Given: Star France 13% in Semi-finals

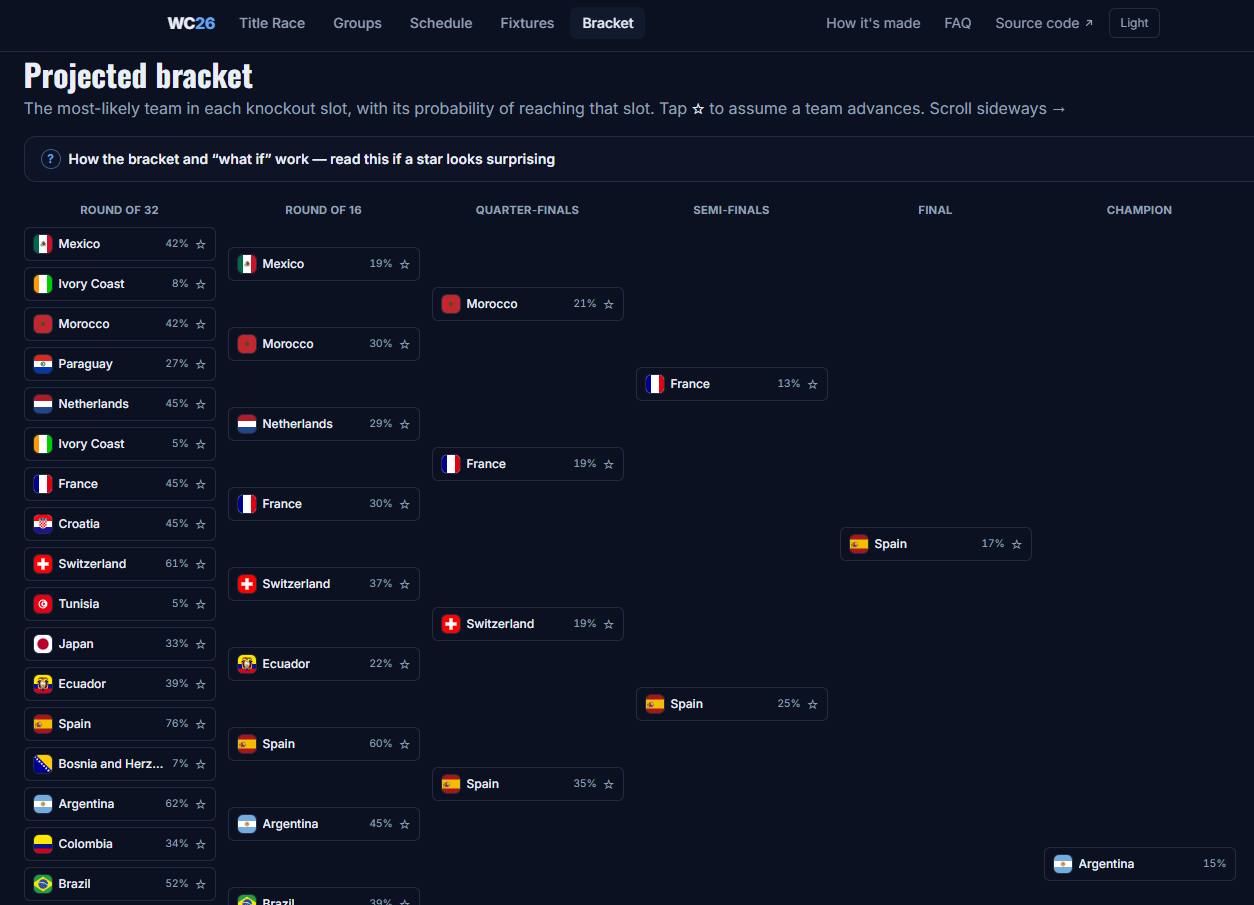Looking at the screenshot, I should [813, 384].
